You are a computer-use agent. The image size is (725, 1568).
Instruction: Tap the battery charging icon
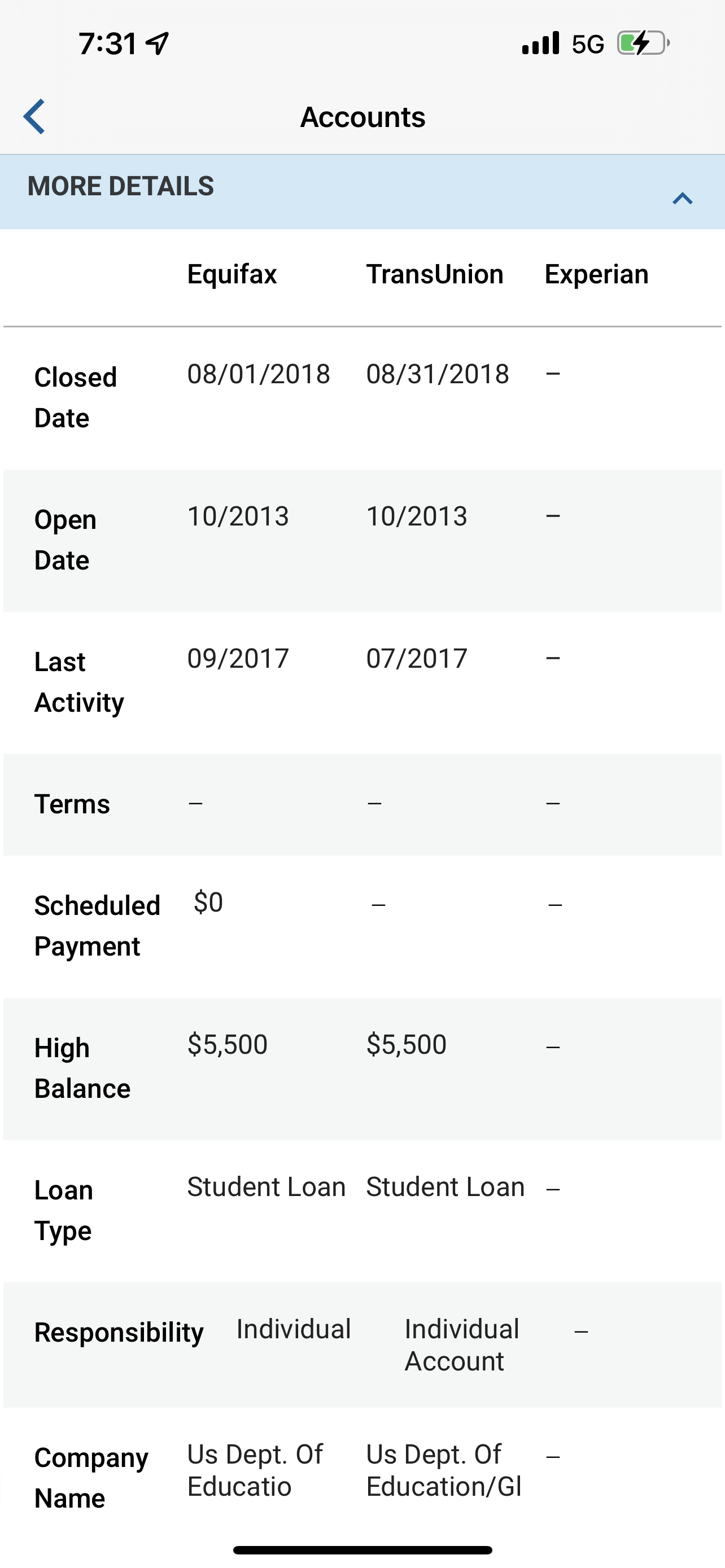coord(644,43)
